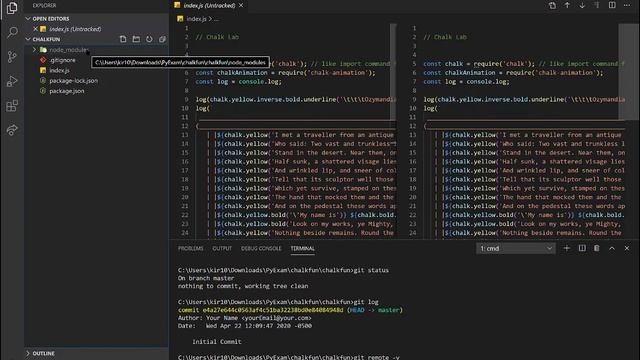640x360 pixels.
Task: Click 'const log = console.log;' in right pane
Action: (x=466, y=82)
